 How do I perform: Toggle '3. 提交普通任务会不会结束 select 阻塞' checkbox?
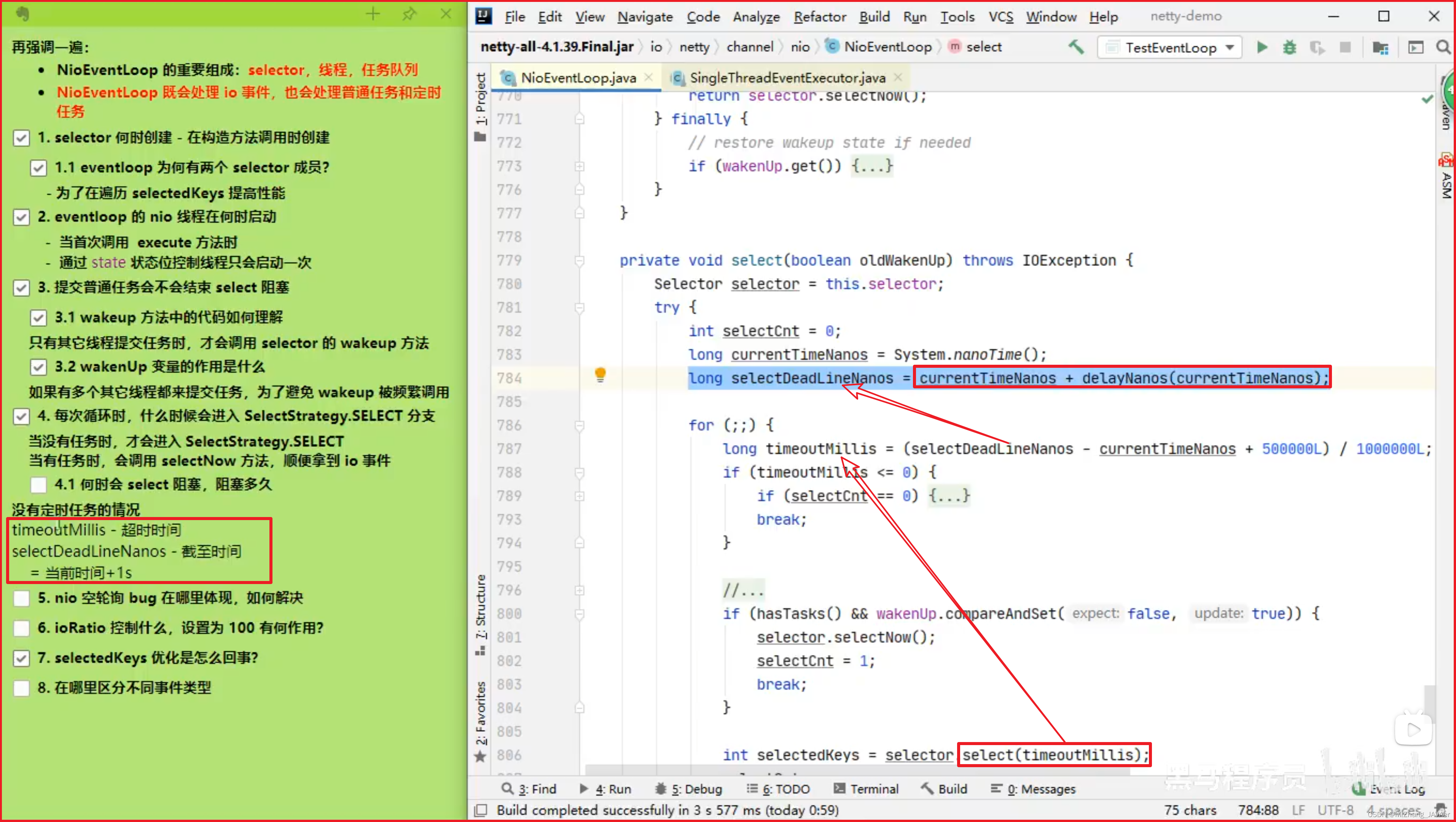[x=21, y=288]
